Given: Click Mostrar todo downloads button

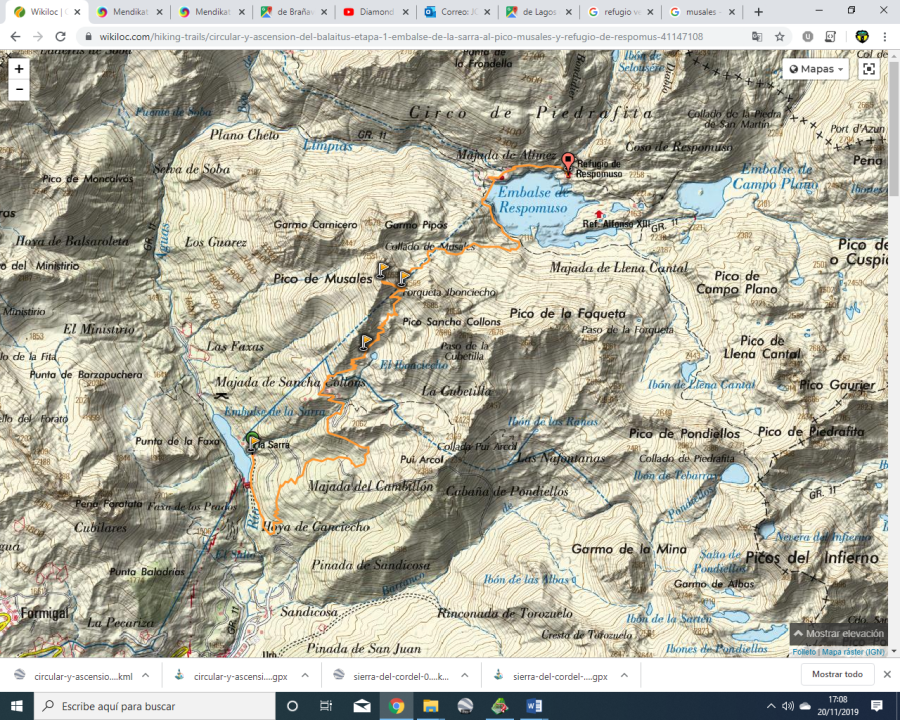Looking at the screenshot, I should click(836, 675).
